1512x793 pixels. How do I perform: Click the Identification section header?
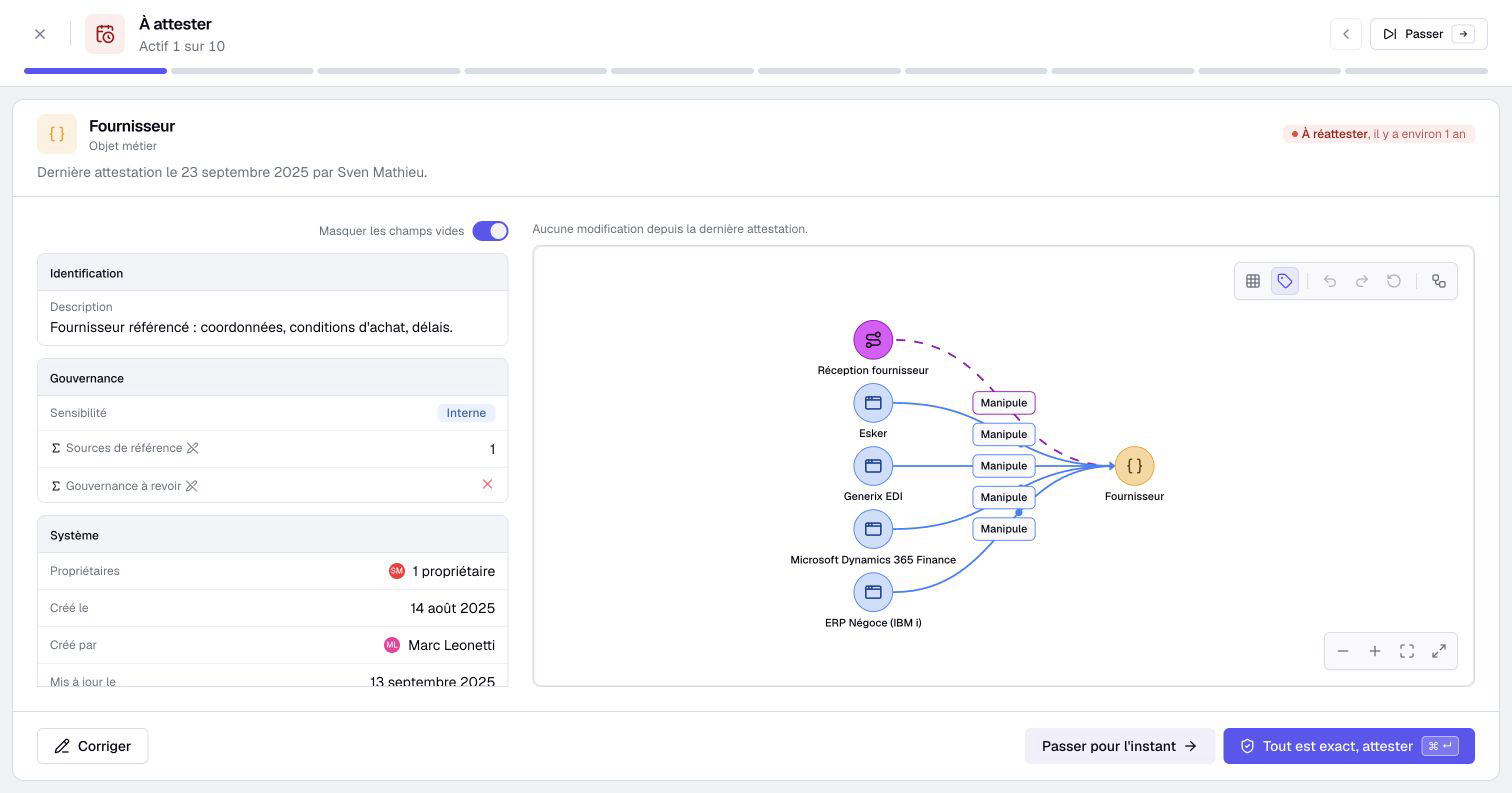tap(272, 273)
